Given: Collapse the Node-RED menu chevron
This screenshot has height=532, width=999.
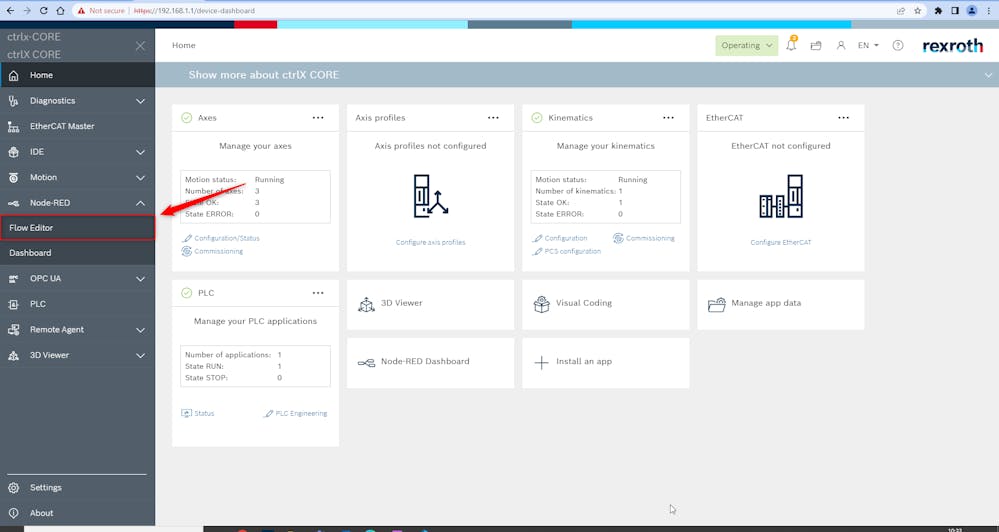Looking at the screenshot, I should [140, 203].
